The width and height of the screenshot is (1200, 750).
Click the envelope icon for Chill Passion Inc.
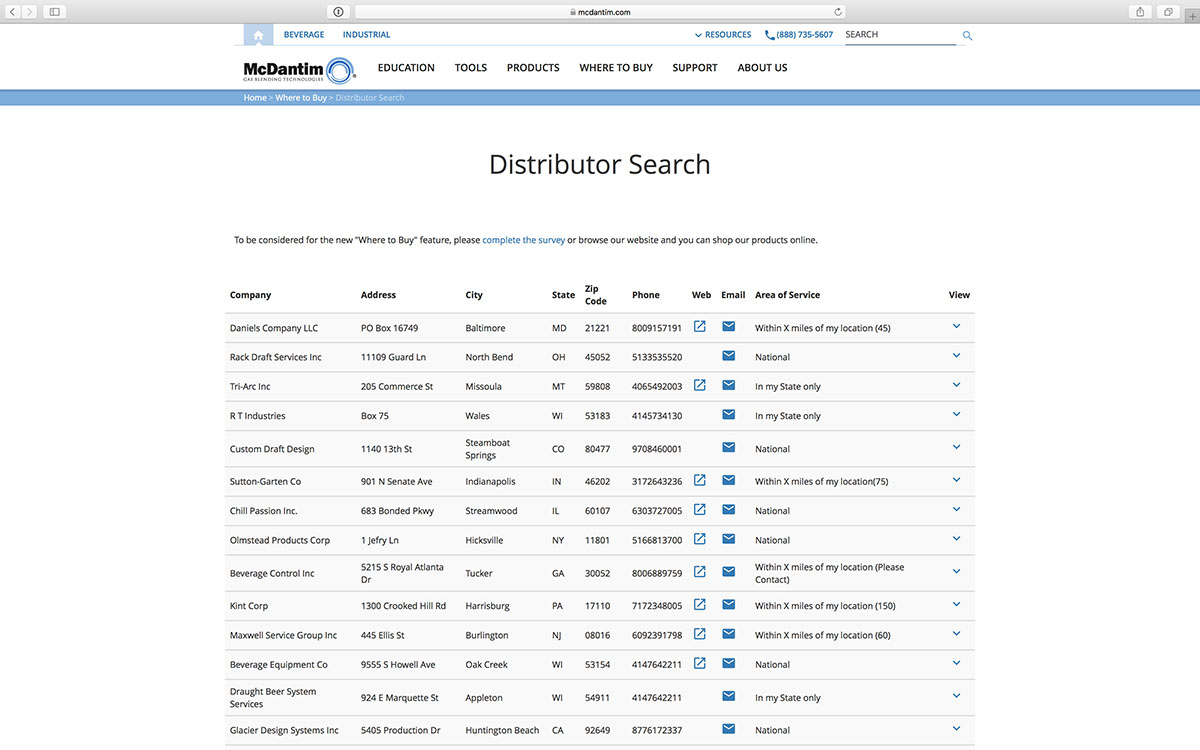pos(729,509)
